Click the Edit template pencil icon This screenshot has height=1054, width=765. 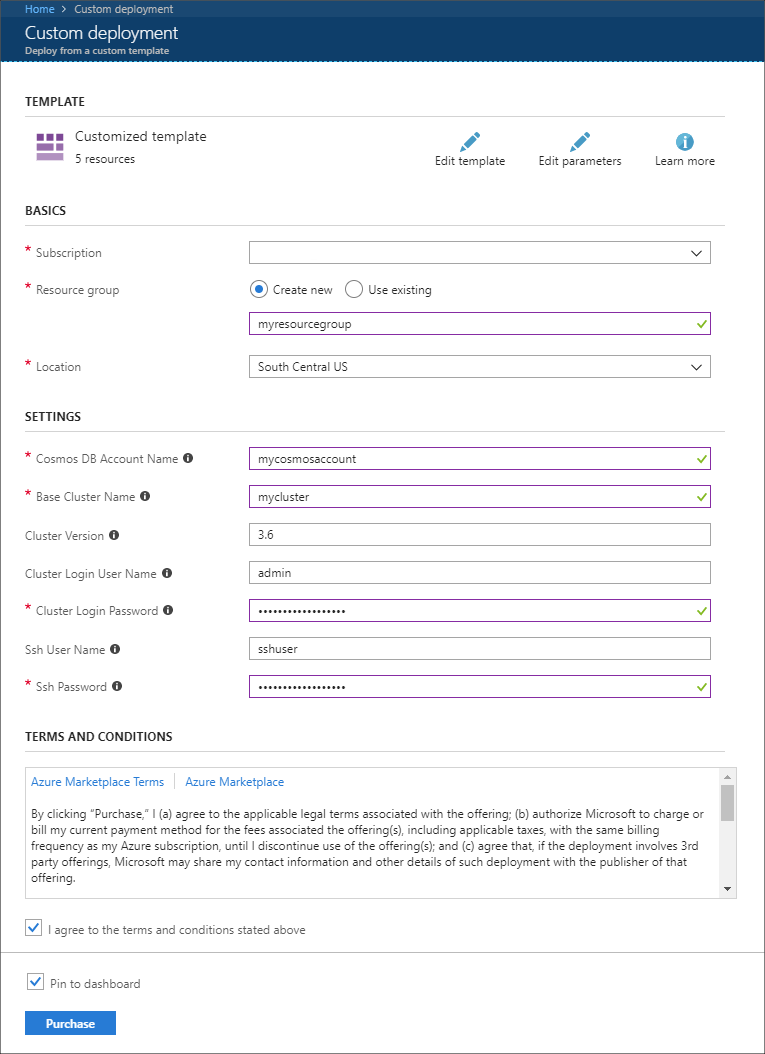pyautogui.click(x=470, y=141)
